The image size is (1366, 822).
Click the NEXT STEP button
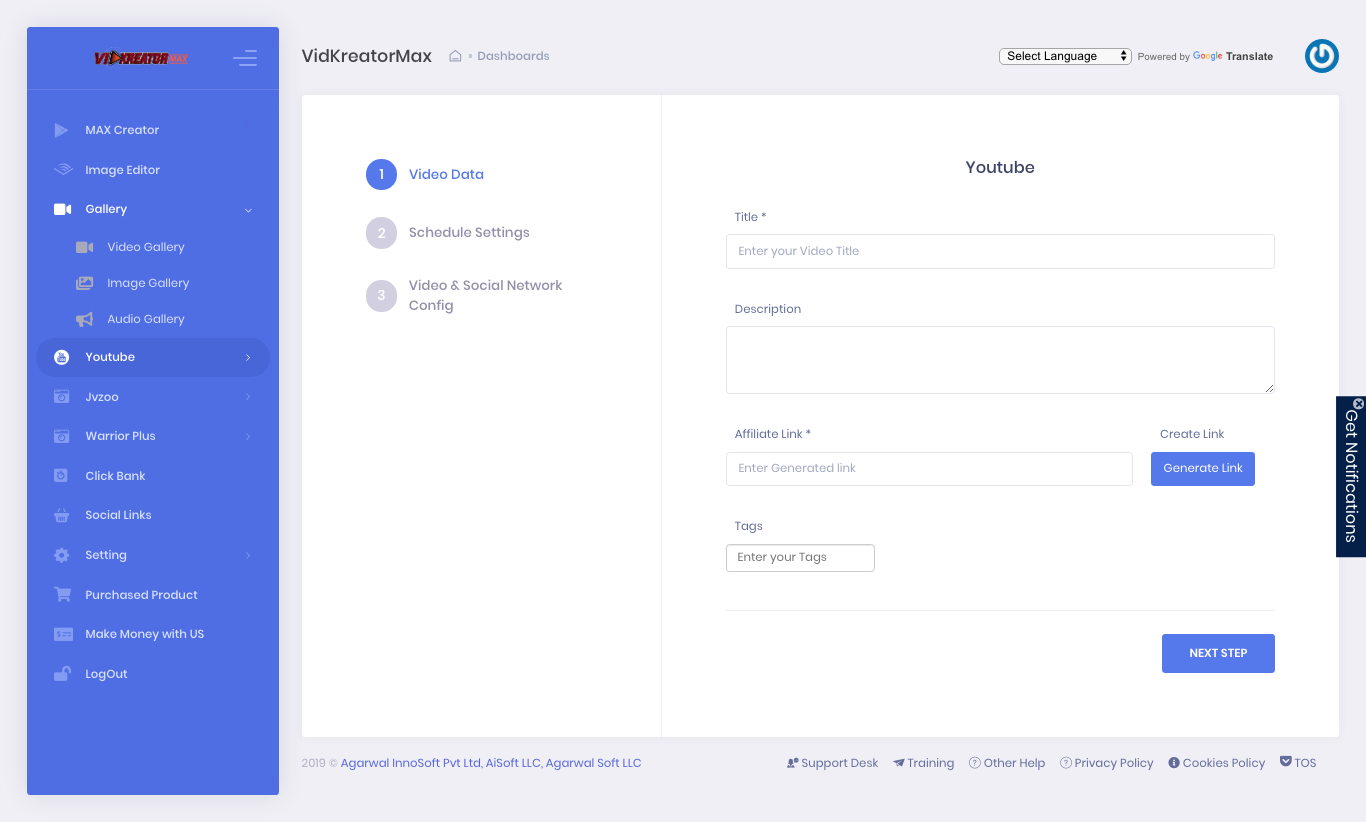(1218, 653)
